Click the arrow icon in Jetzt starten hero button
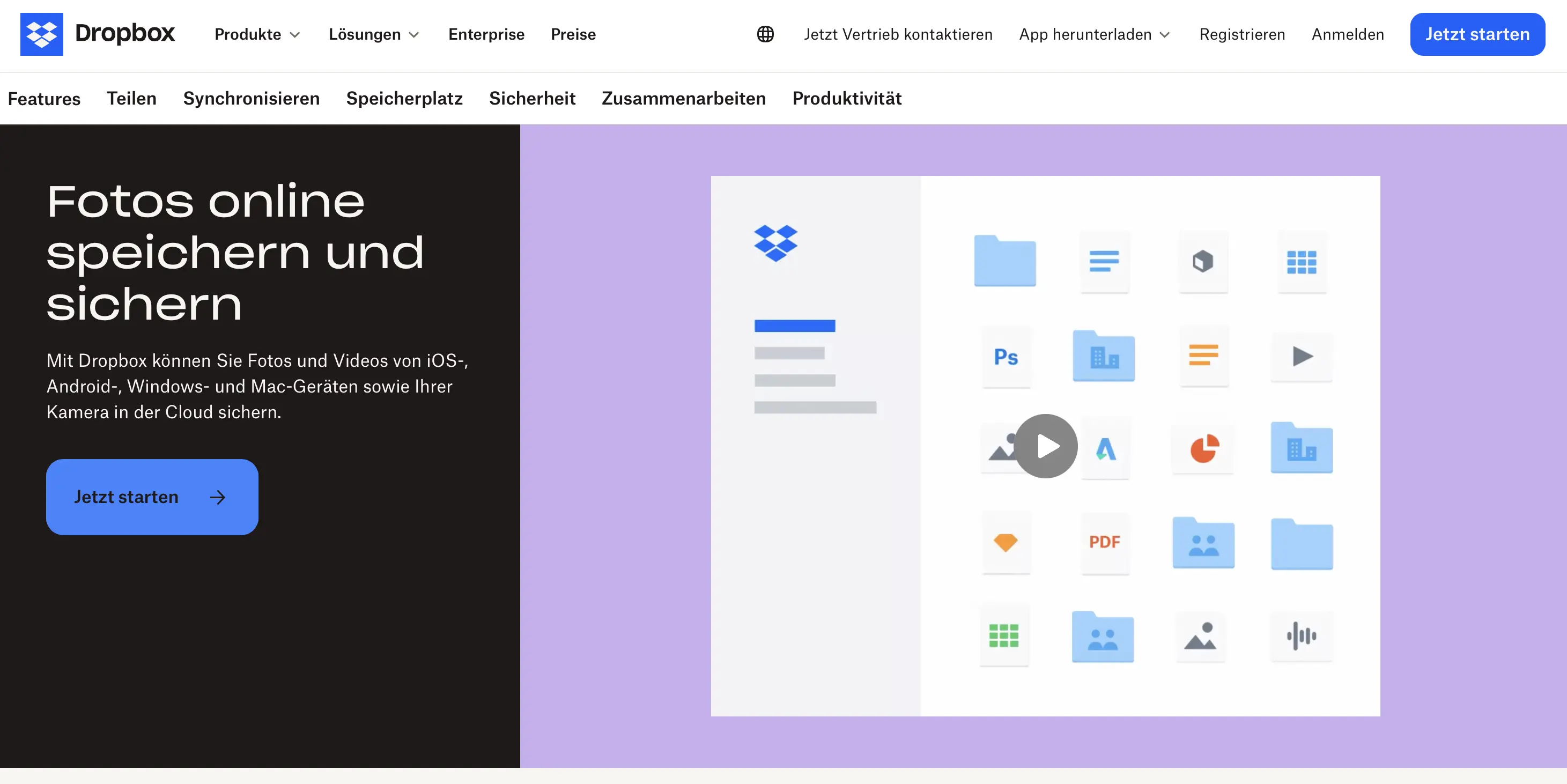The image size is (1567, 784). tap(218, 498)
